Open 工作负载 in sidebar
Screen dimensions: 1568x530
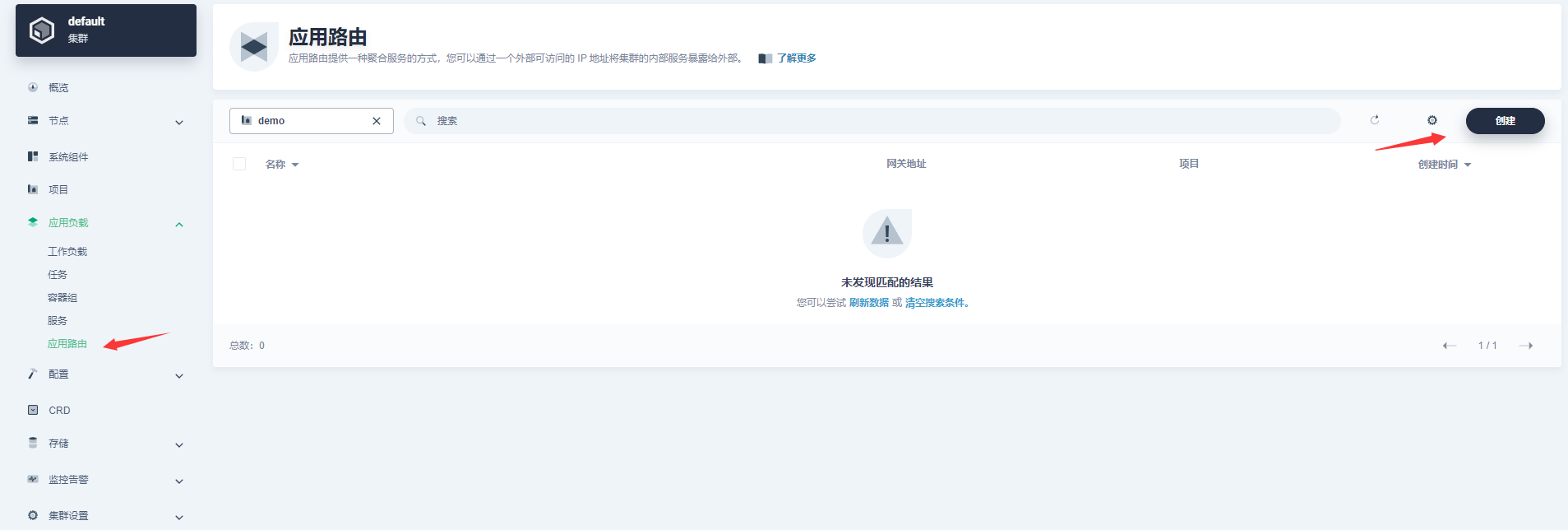(x=67, y=252)
